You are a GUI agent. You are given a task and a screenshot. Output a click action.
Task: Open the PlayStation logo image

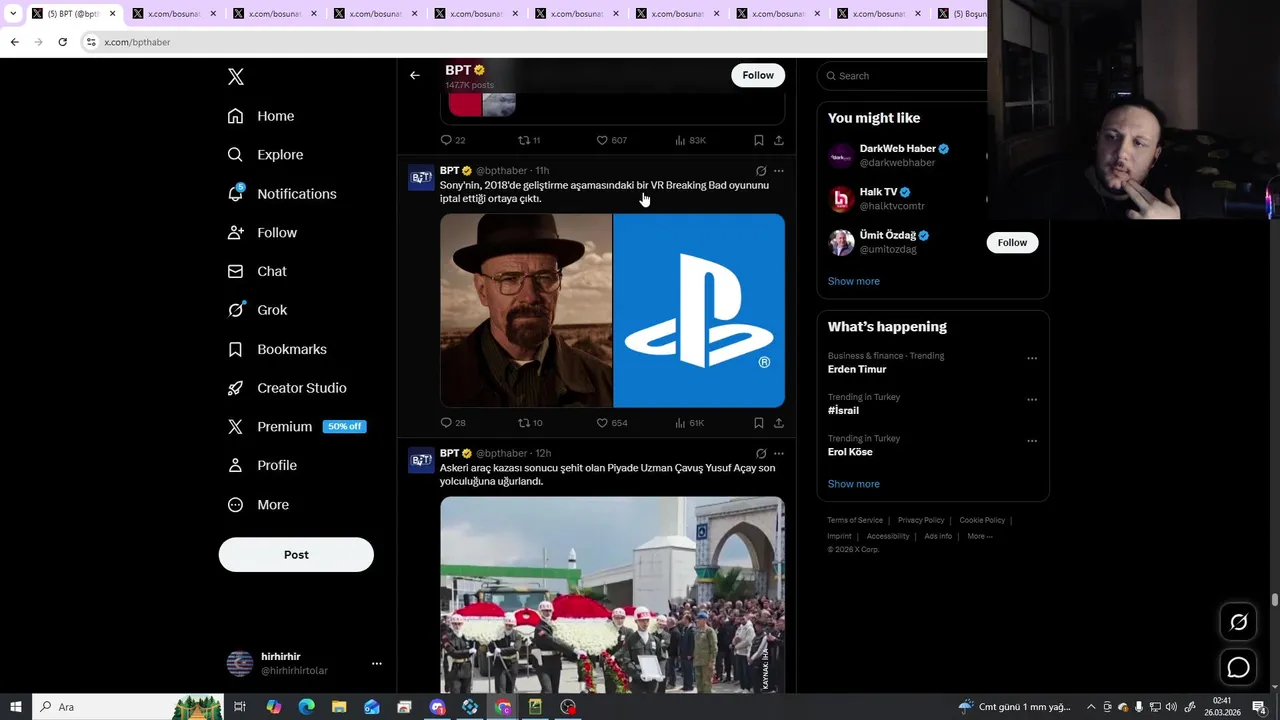tap(699, 311)
